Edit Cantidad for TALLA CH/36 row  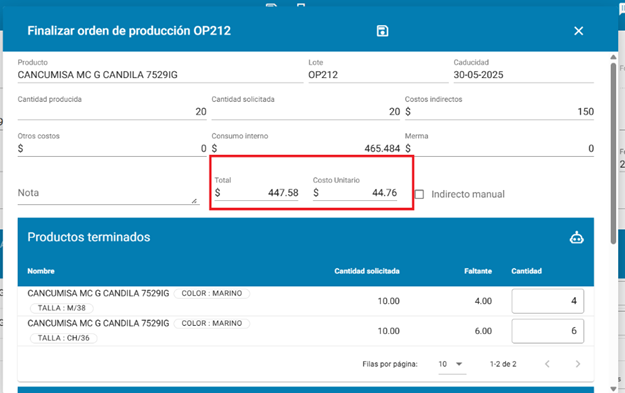(x=548, y=331)
